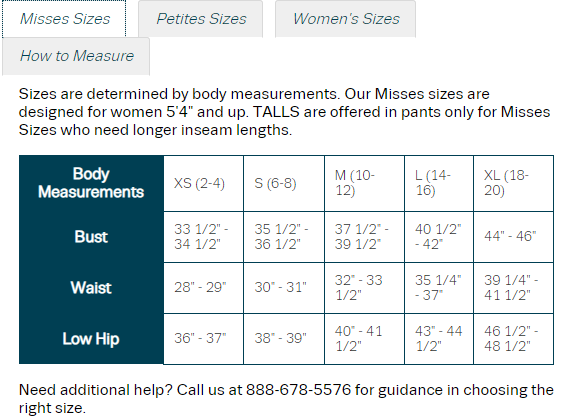Select the M (10-12) size column header
571x417 pixels.
pyautogui.click(x=364, y=183)
